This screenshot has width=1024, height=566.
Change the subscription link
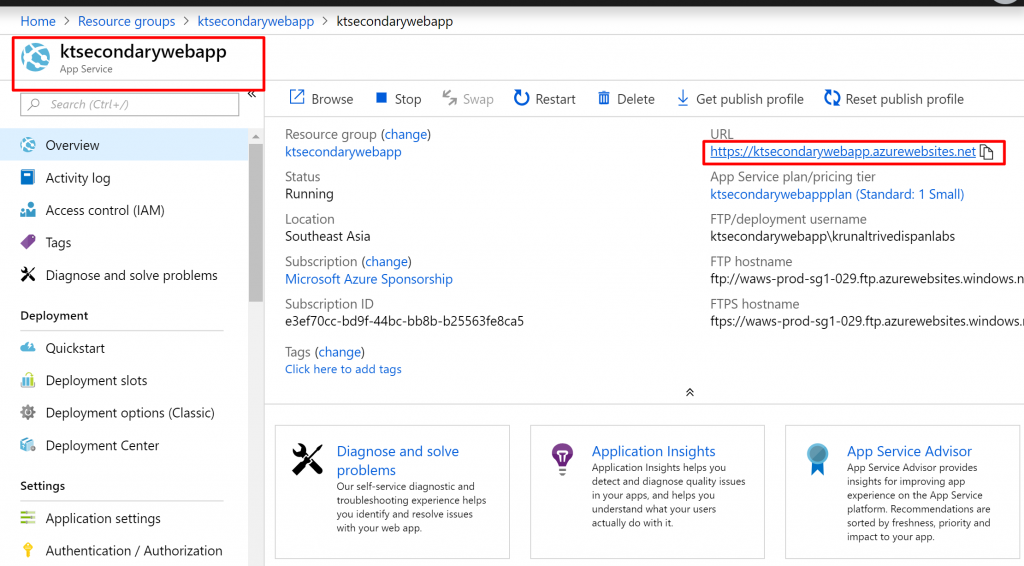387,261
